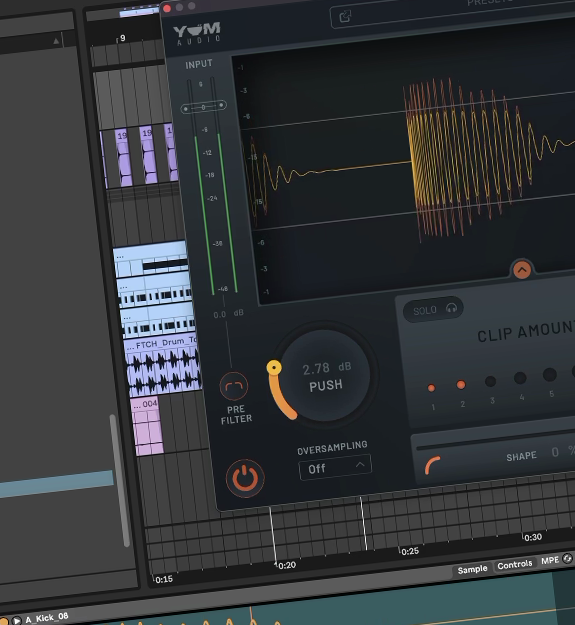Click the INPUT meter label
Viewport: 575px width, 625px height.
199,65
